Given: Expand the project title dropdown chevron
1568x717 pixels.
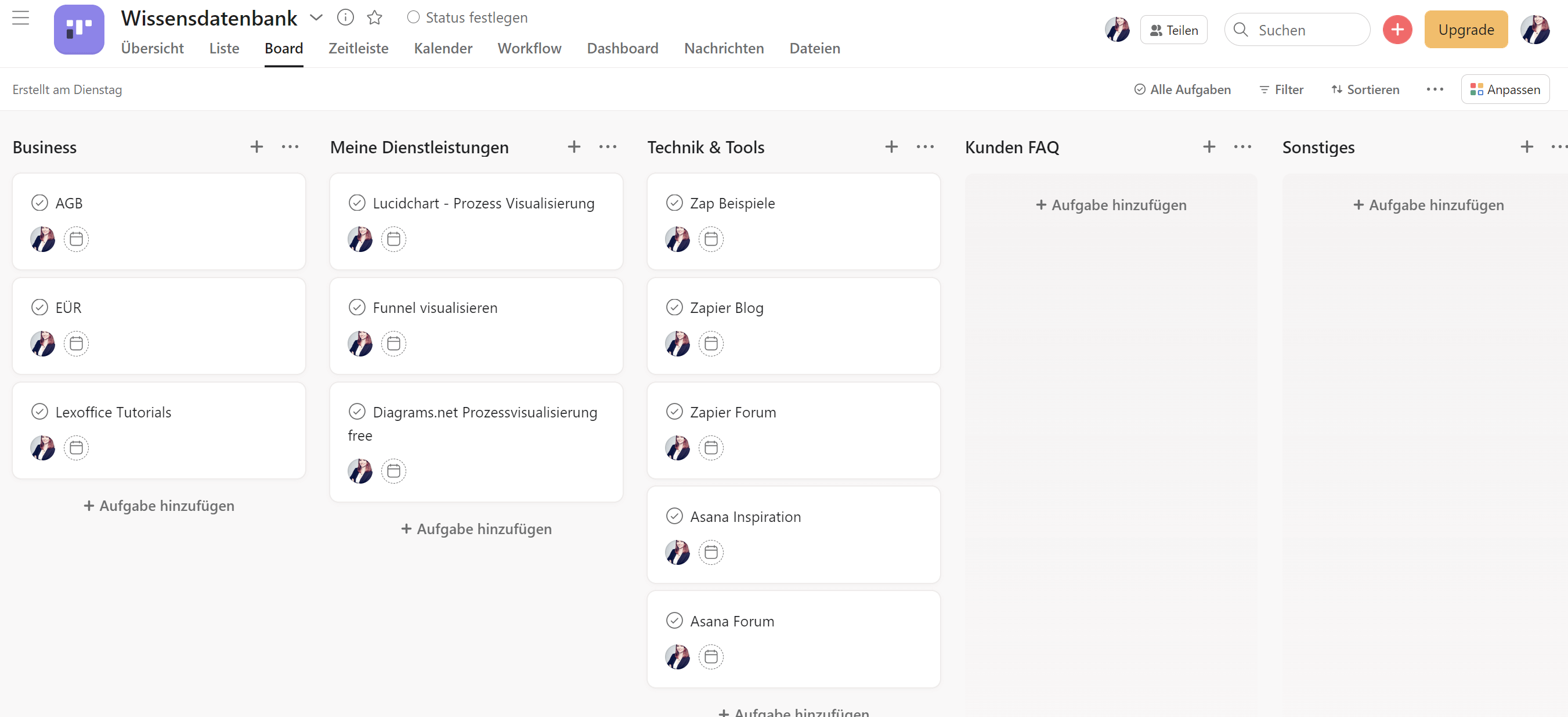Looking at the screenshot, I should tap(316, 17).
